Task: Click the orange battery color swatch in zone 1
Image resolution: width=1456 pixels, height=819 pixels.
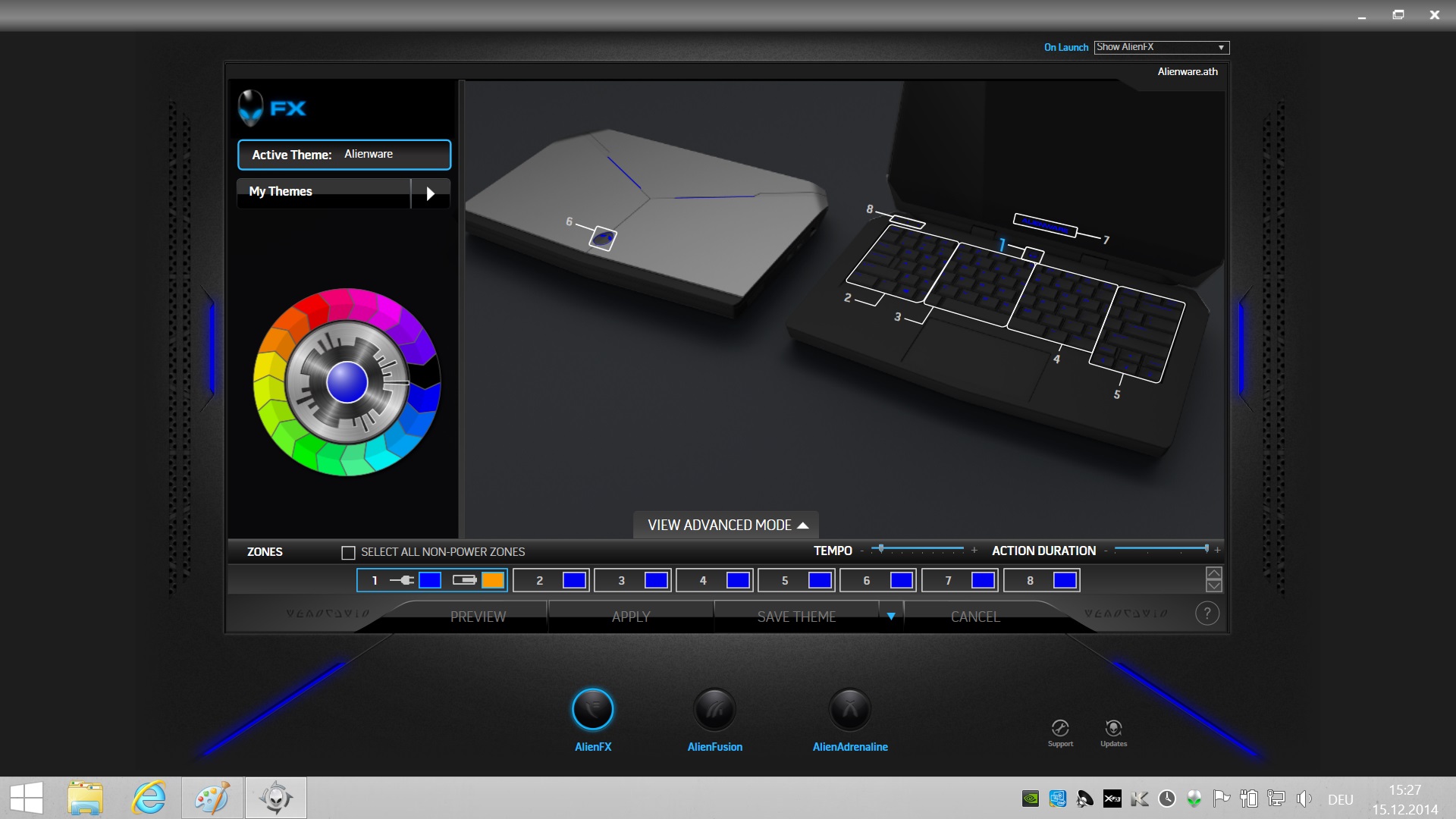Action: coord(493,580)
